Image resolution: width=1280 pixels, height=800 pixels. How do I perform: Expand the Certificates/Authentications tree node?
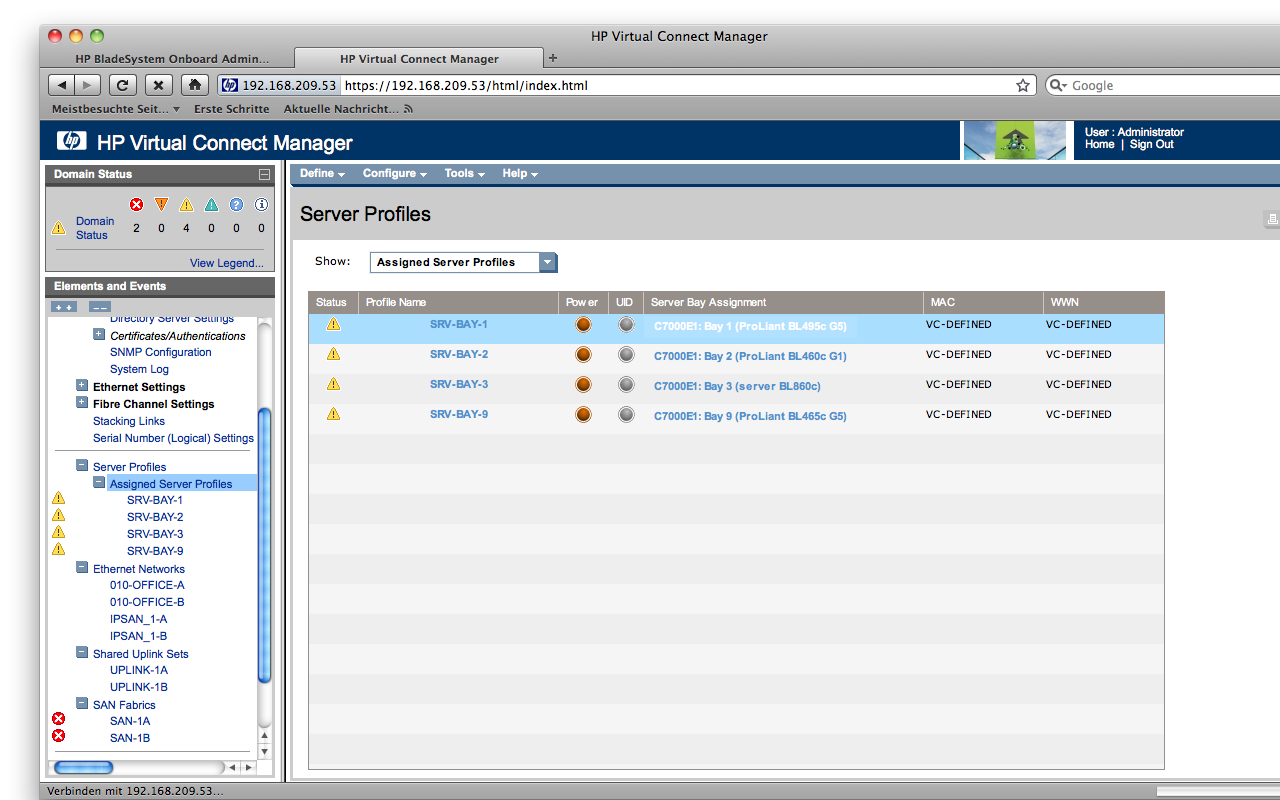(99, 335)
